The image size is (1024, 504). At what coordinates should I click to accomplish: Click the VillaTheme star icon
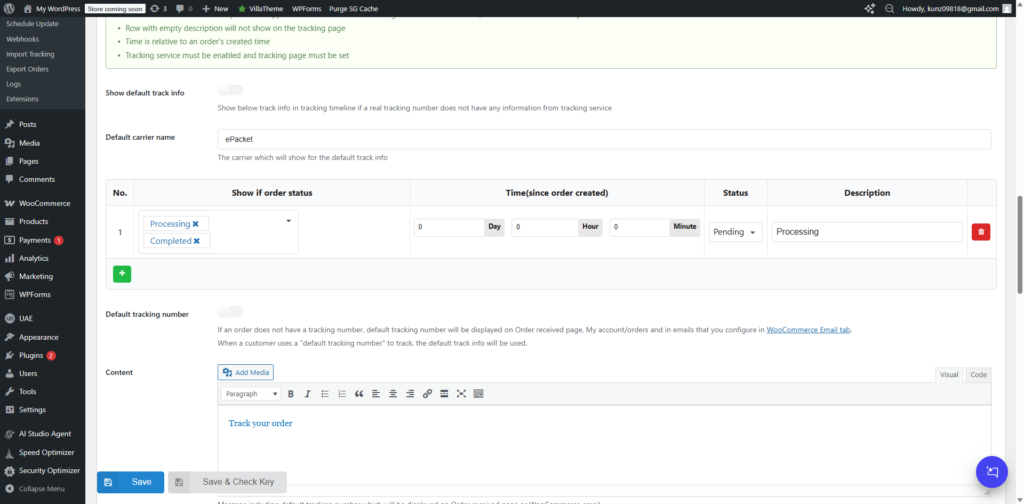(x=242, y=9)
